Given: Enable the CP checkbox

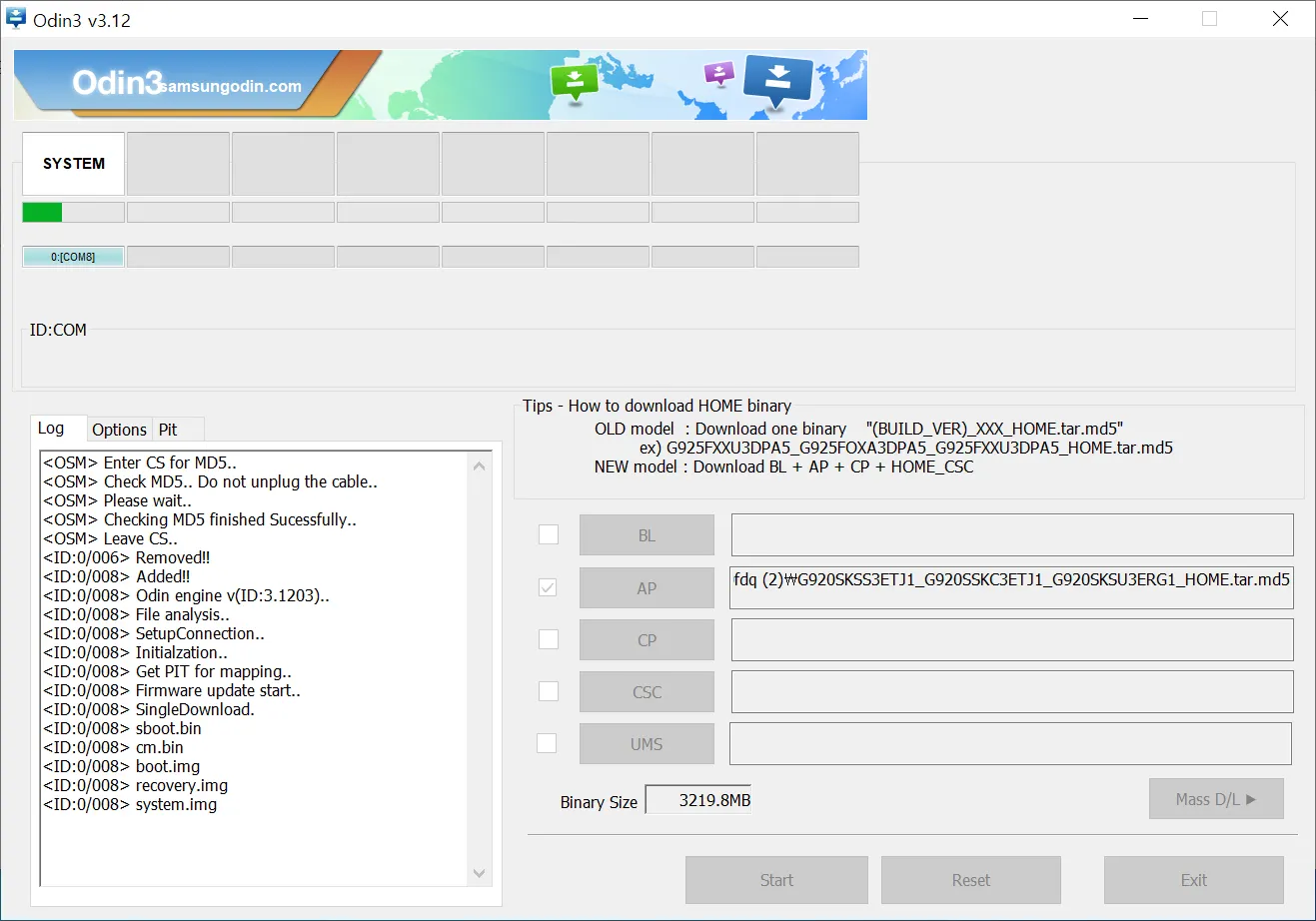Looking at the screenshot, I should (x=549, y=639).
